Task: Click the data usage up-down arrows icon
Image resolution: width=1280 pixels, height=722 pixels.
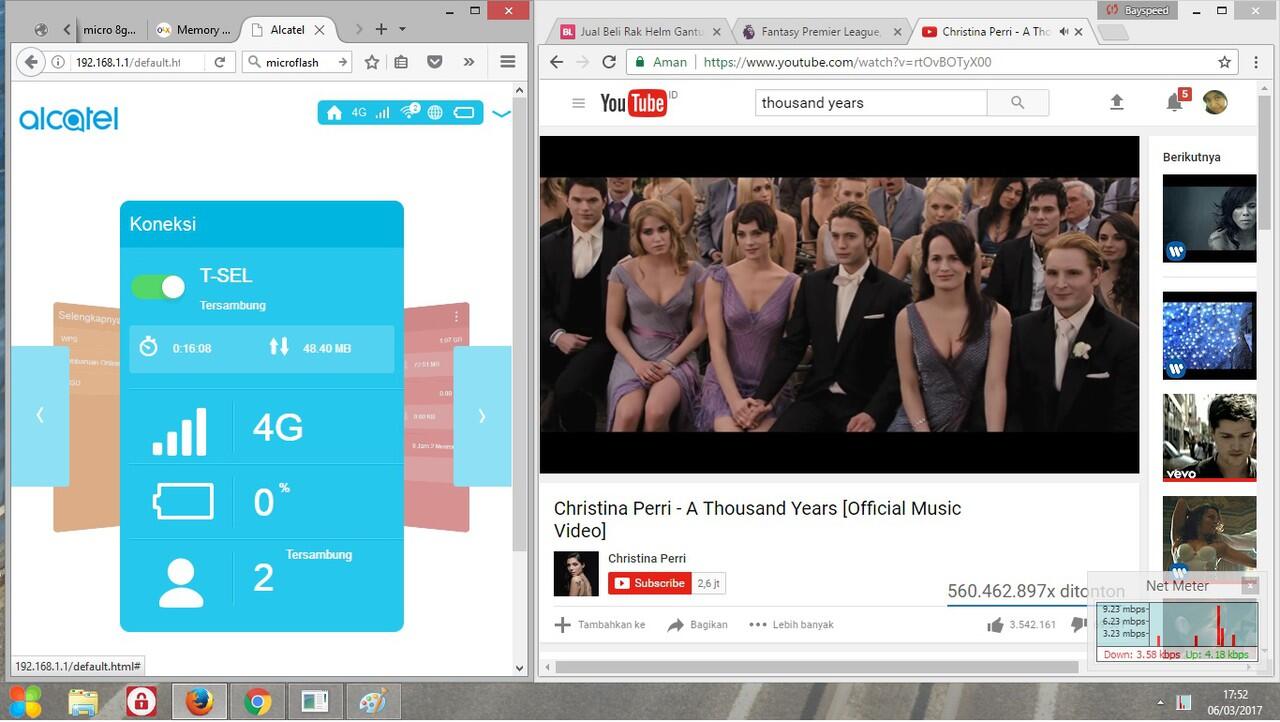Action: pos(279,346)
